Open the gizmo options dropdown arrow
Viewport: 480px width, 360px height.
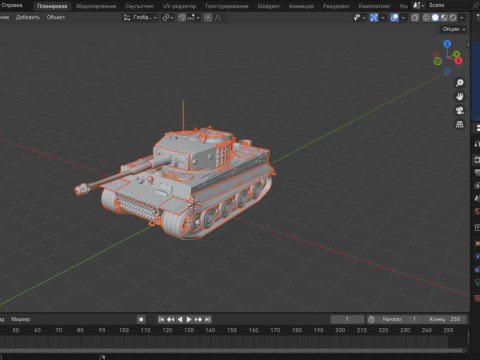pyautogui.click(x=383, y=18)
